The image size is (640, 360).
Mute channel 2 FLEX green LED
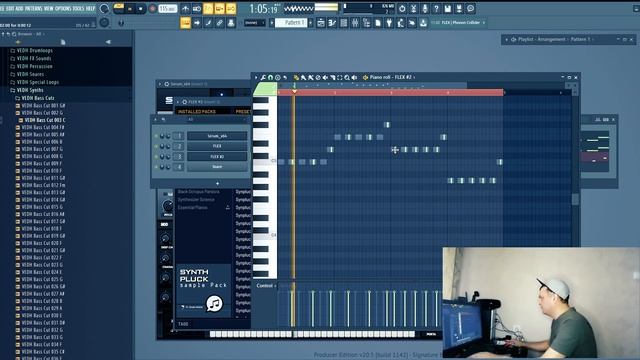click(x=156, y=146)
